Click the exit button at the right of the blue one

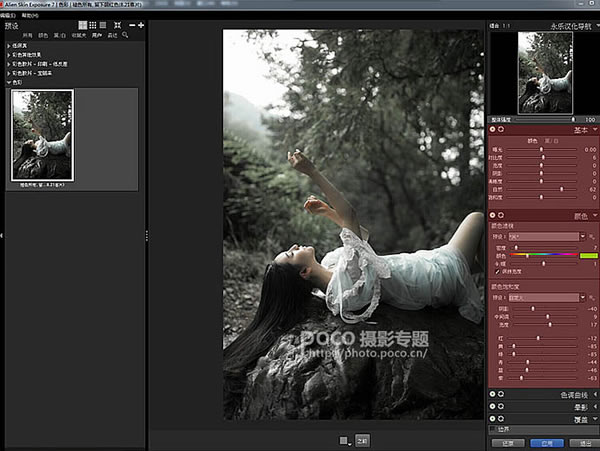tap(585, 443)
